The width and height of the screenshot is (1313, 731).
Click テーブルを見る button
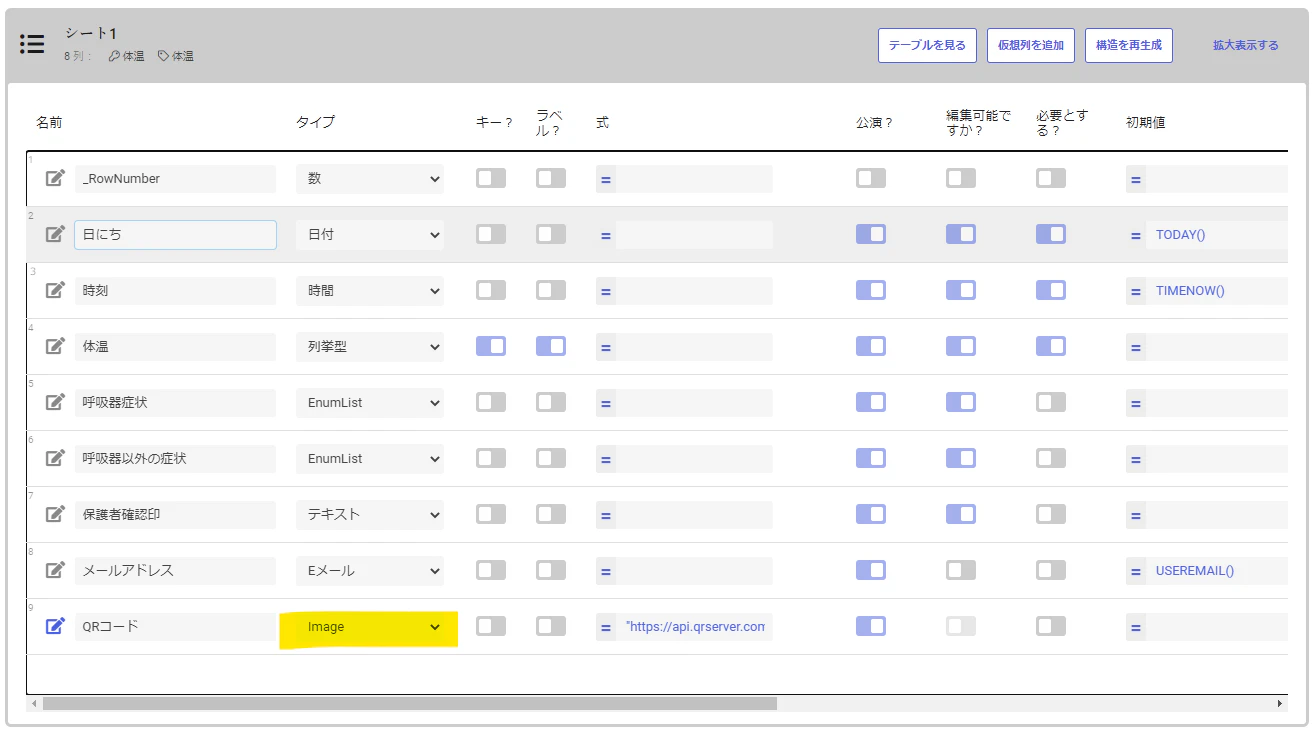[927, 45]
